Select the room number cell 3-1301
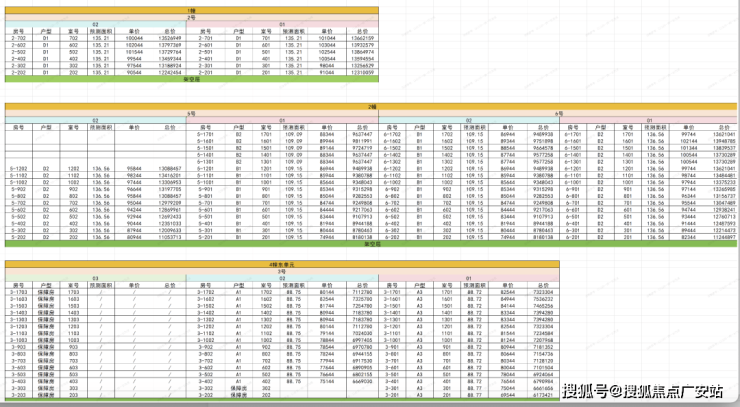 [392, 320]
